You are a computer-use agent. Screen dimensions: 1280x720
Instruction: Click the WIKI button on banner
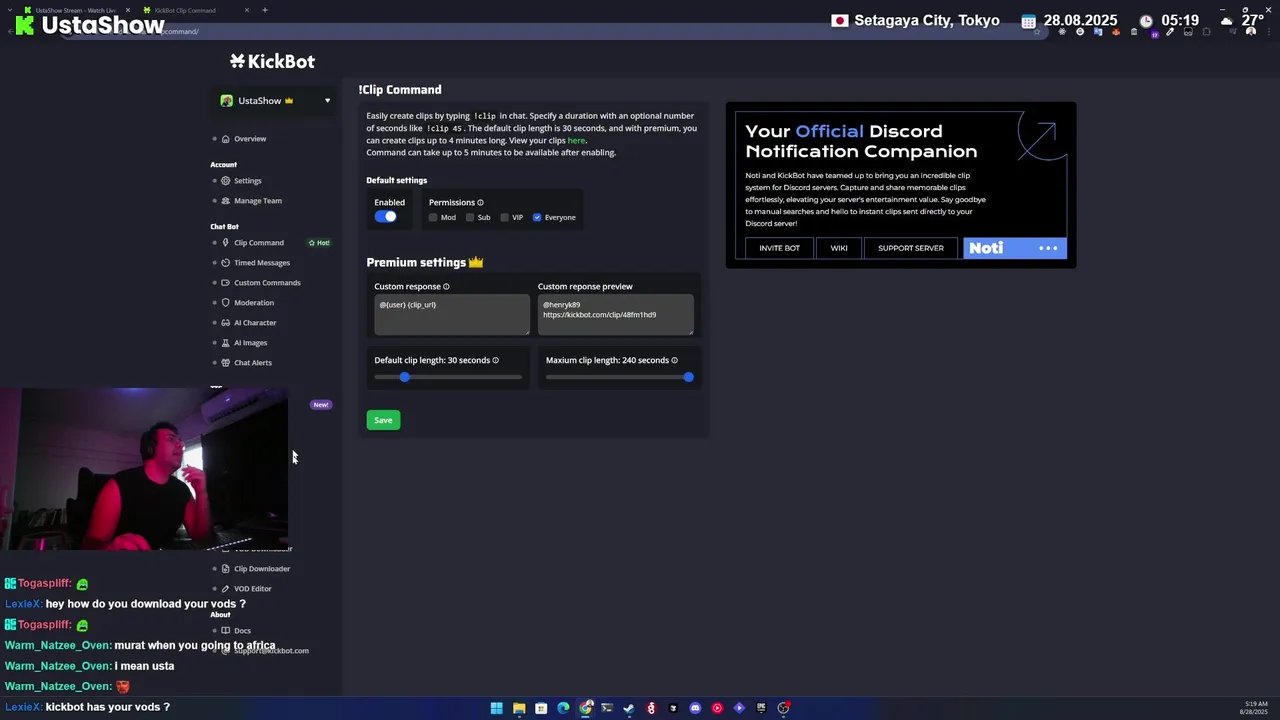(x=839, y=248)
